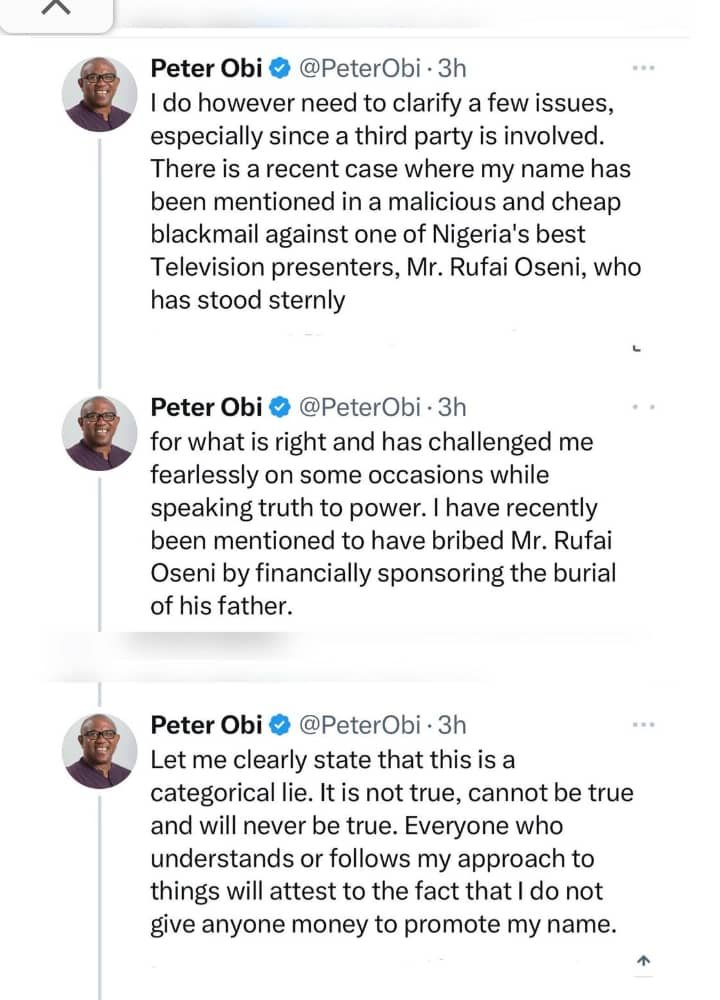Click the verified badge on the 'clarify a few issues' tweet
The image size is (720, 1000).
pyautogui.click(x=281, y=69)
